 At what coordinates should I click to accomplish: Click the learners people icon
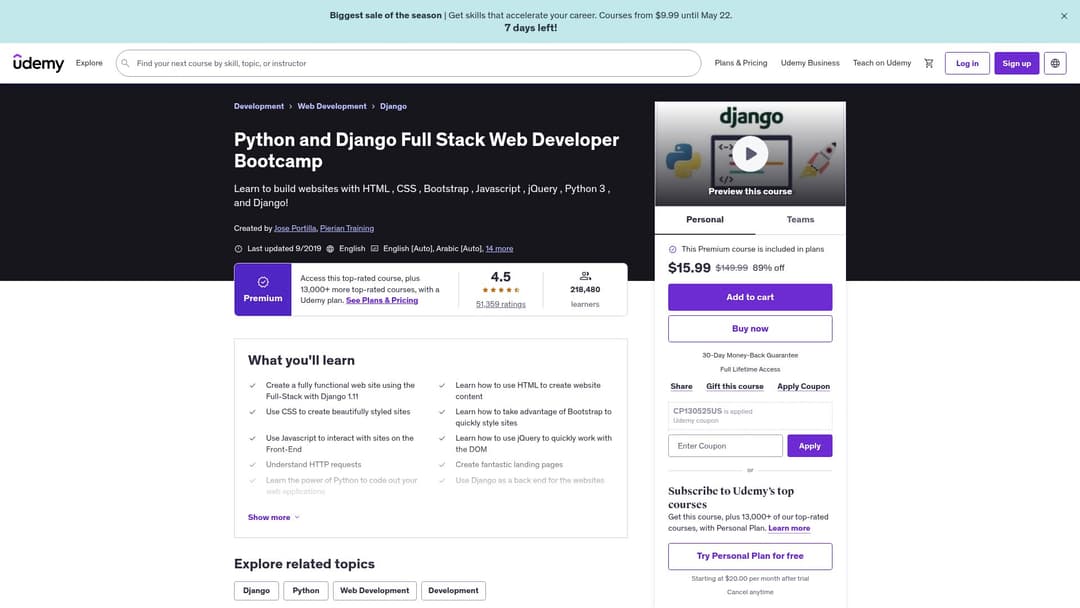[585, 276]
